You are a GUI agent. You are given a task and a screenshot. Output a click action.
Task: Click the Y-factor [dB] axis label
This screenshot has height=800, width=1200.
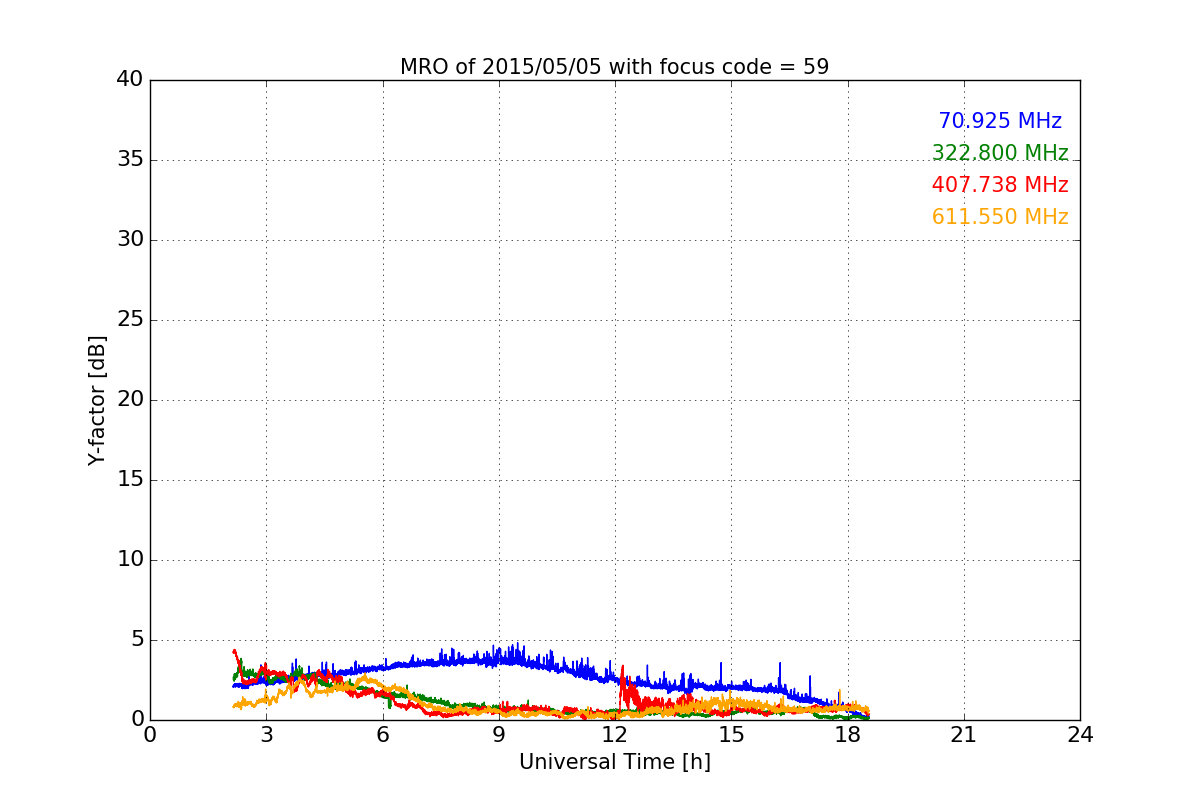pos(97,400)
